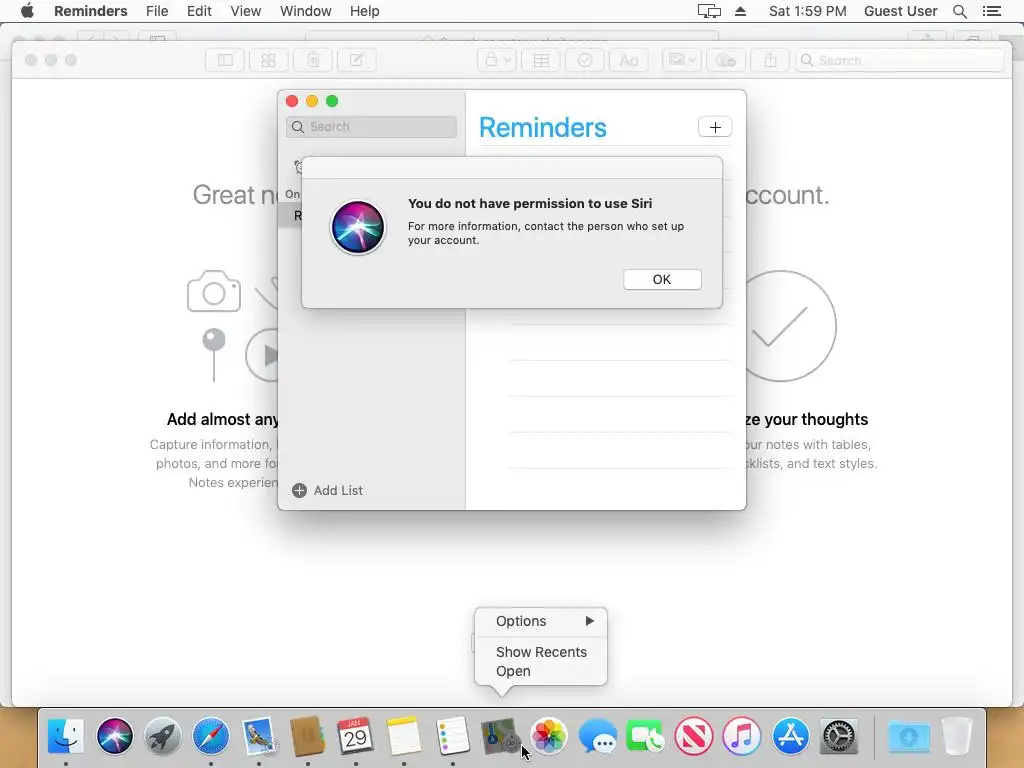Open News from the dock
1024x768 pixels.
point(694,736)
